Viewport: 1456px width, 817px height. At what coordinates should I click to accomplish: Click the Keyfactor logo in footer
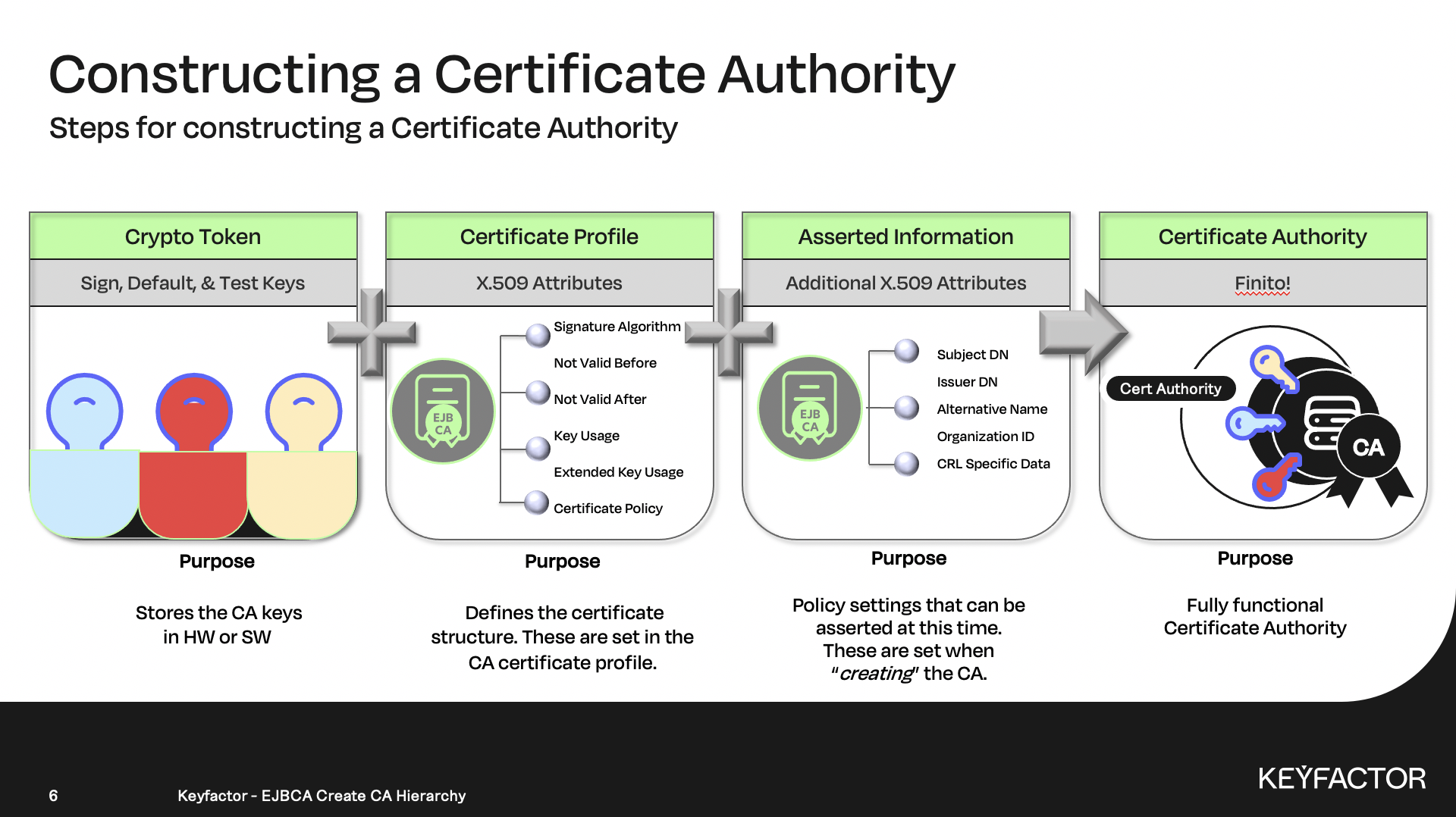[1341, 778]
